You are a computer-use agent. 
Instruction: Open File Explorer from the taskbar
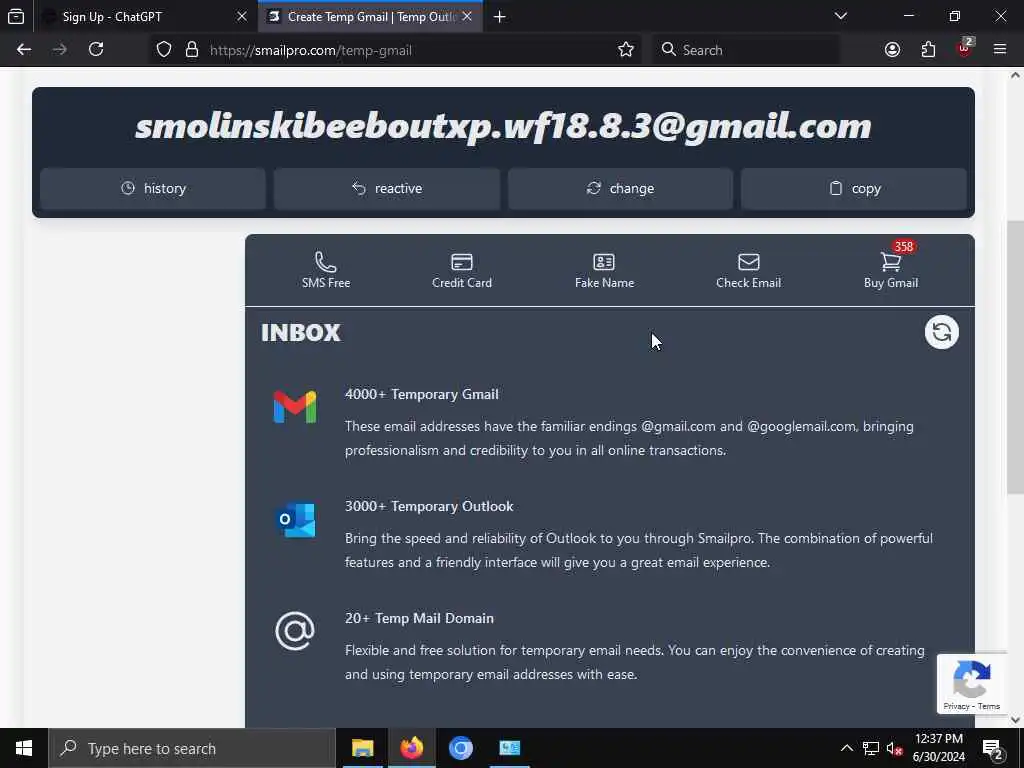point(362,748)
